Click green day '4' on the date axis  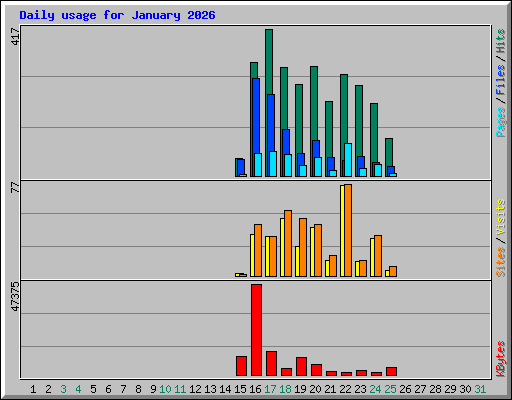coord(78,389)
